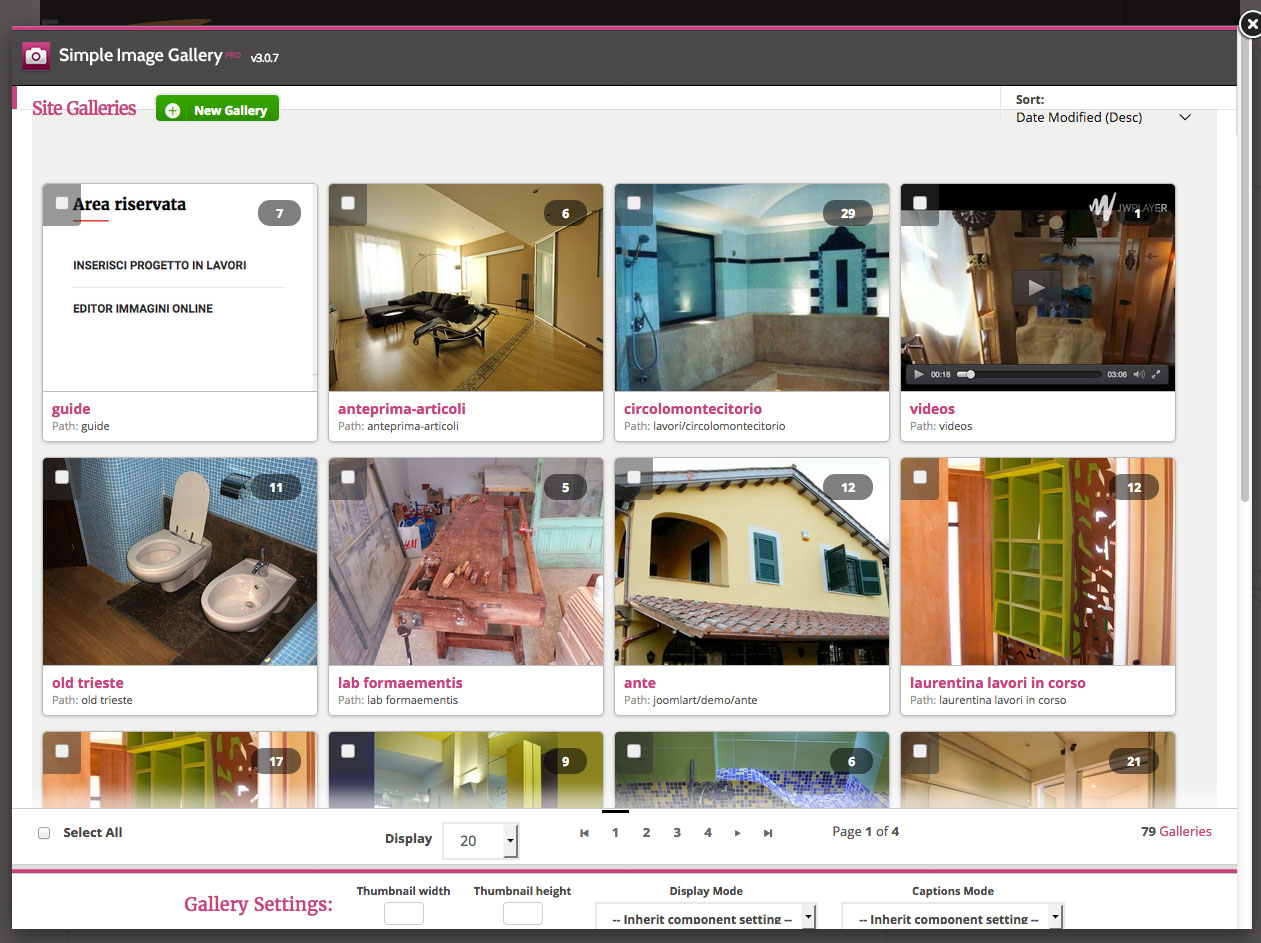
Task: Click the count badge 5 on lab formaementis
Action: tap(565, 488)
